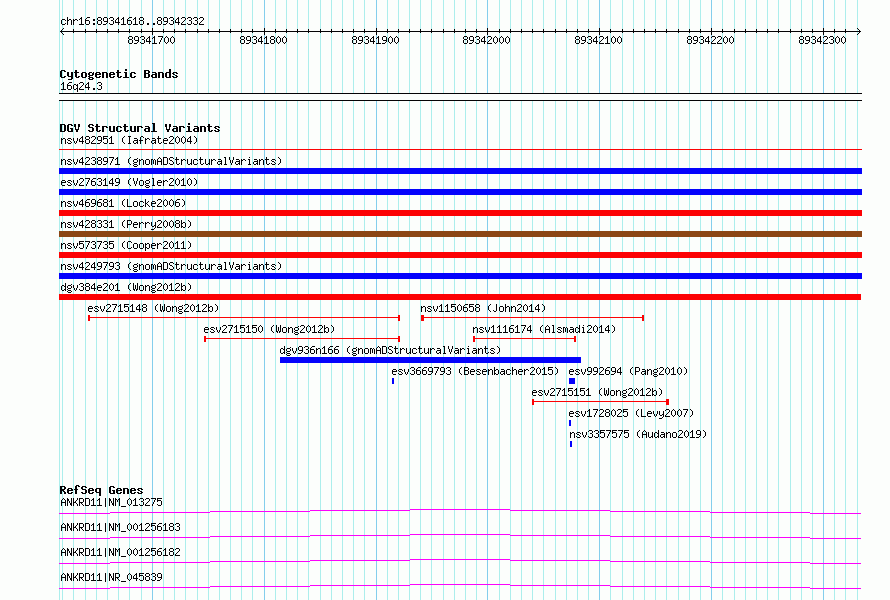The width and height of the screenshot is (890, 600).
Task: Select the nsv482951 (Iafrate2004) label
Action: point(129,140)
